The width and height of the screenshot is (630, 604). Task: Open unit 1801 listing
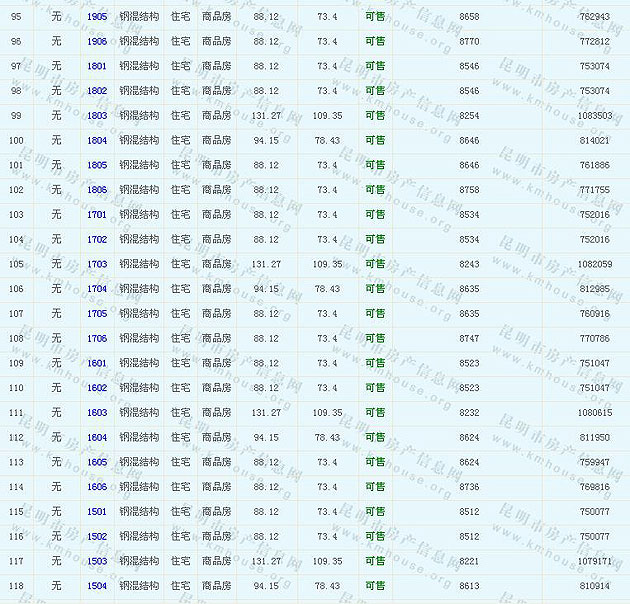click(97, 67)
